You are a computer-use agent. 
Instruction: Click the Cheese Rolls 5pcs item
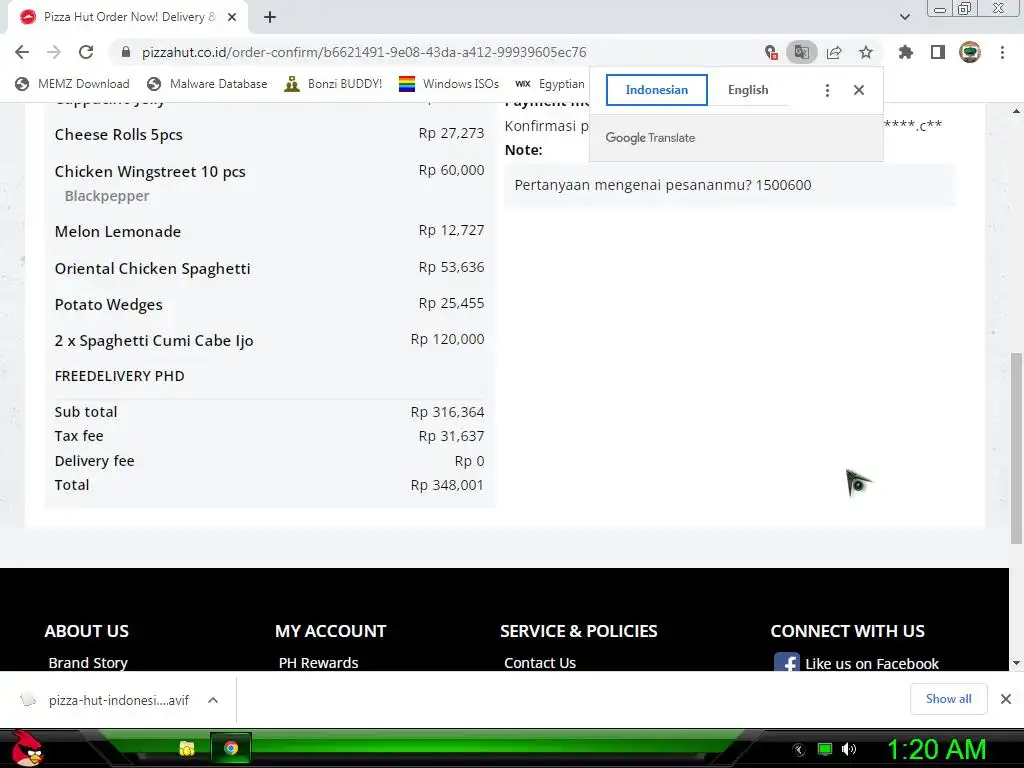[119, 135]
